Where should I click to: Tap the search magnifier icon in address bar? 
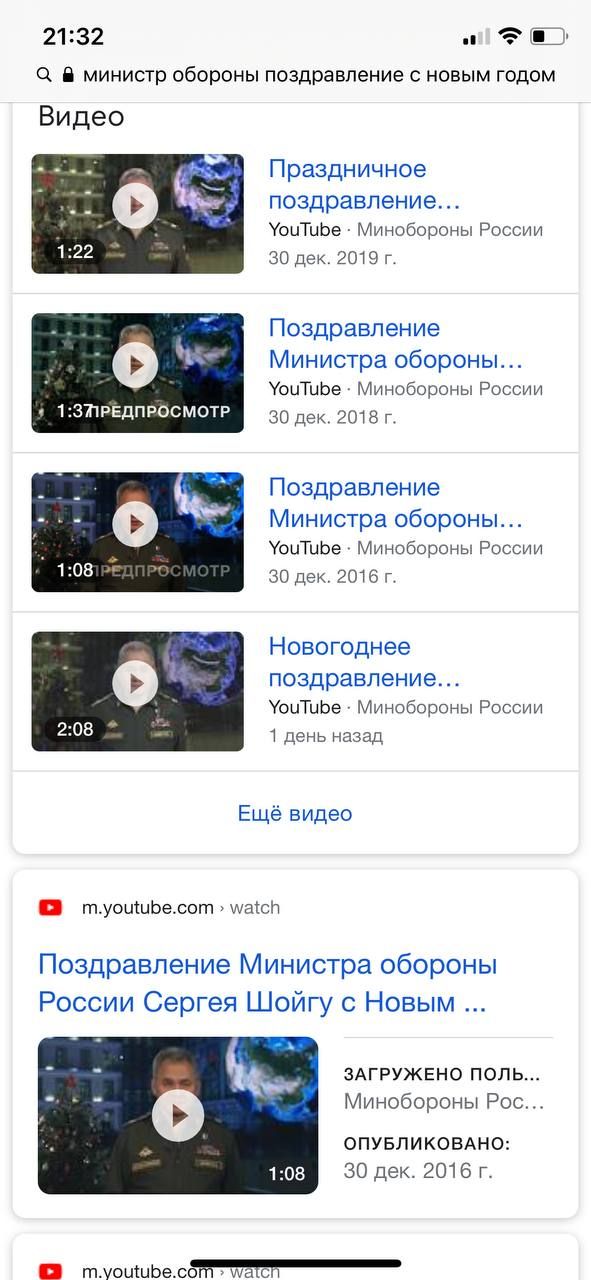click(44, 75)
